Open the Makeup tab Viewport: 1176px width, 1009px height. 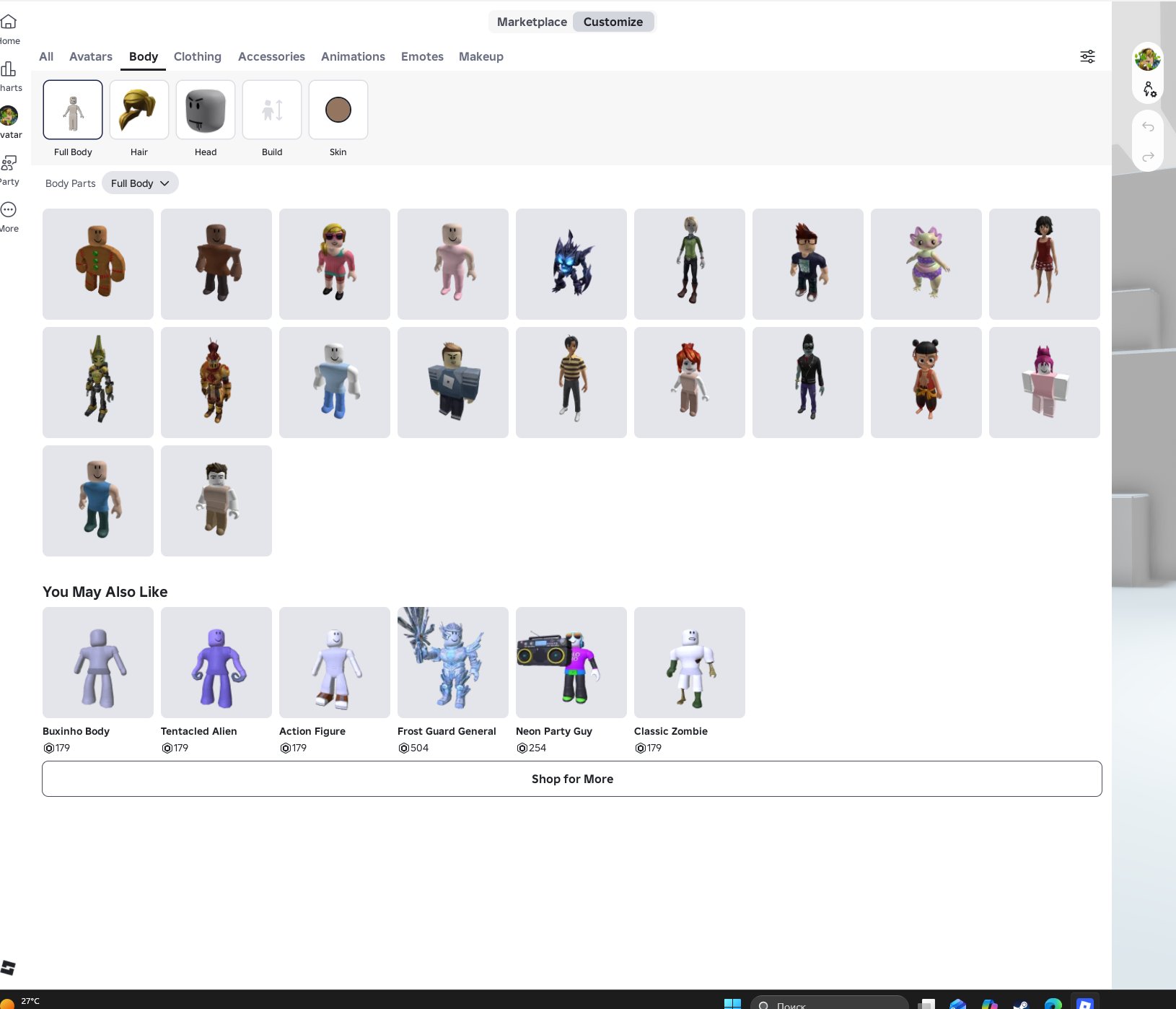(481, 56)
